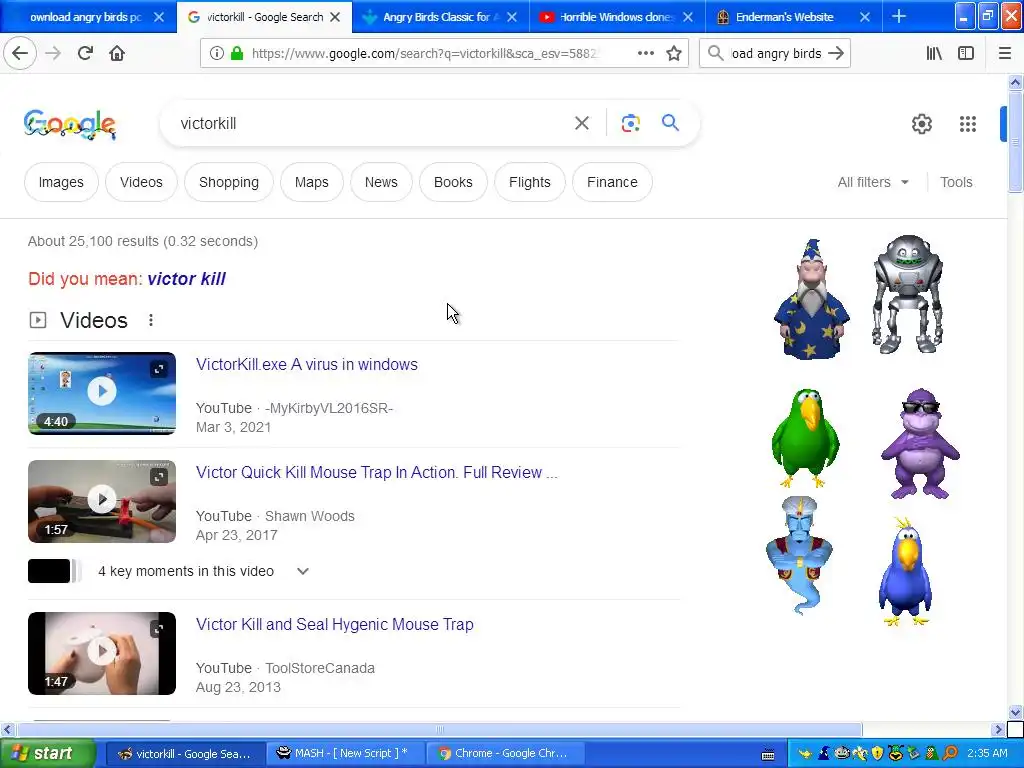1024x768 pixels.
Task: Submit the Google search magnifier
Action: click(x=670, y=122)
